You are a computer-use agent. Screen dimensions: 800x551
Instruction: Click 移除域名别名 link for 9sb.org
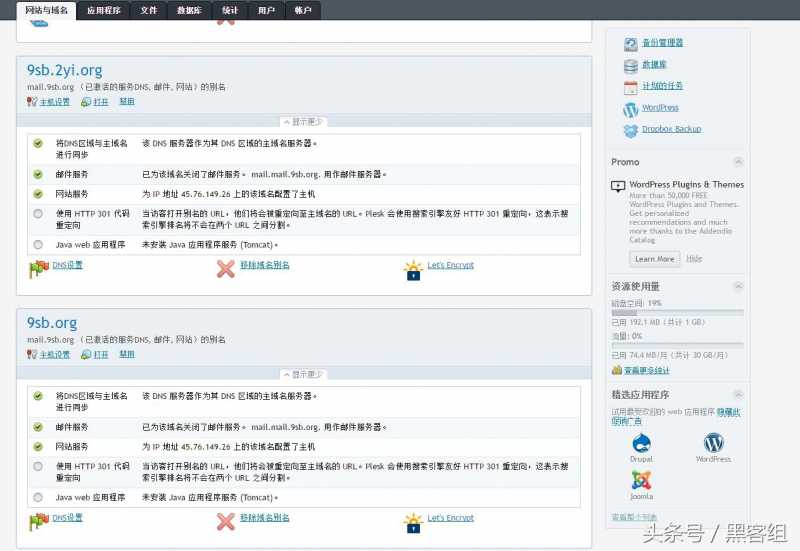coord(265,517)
